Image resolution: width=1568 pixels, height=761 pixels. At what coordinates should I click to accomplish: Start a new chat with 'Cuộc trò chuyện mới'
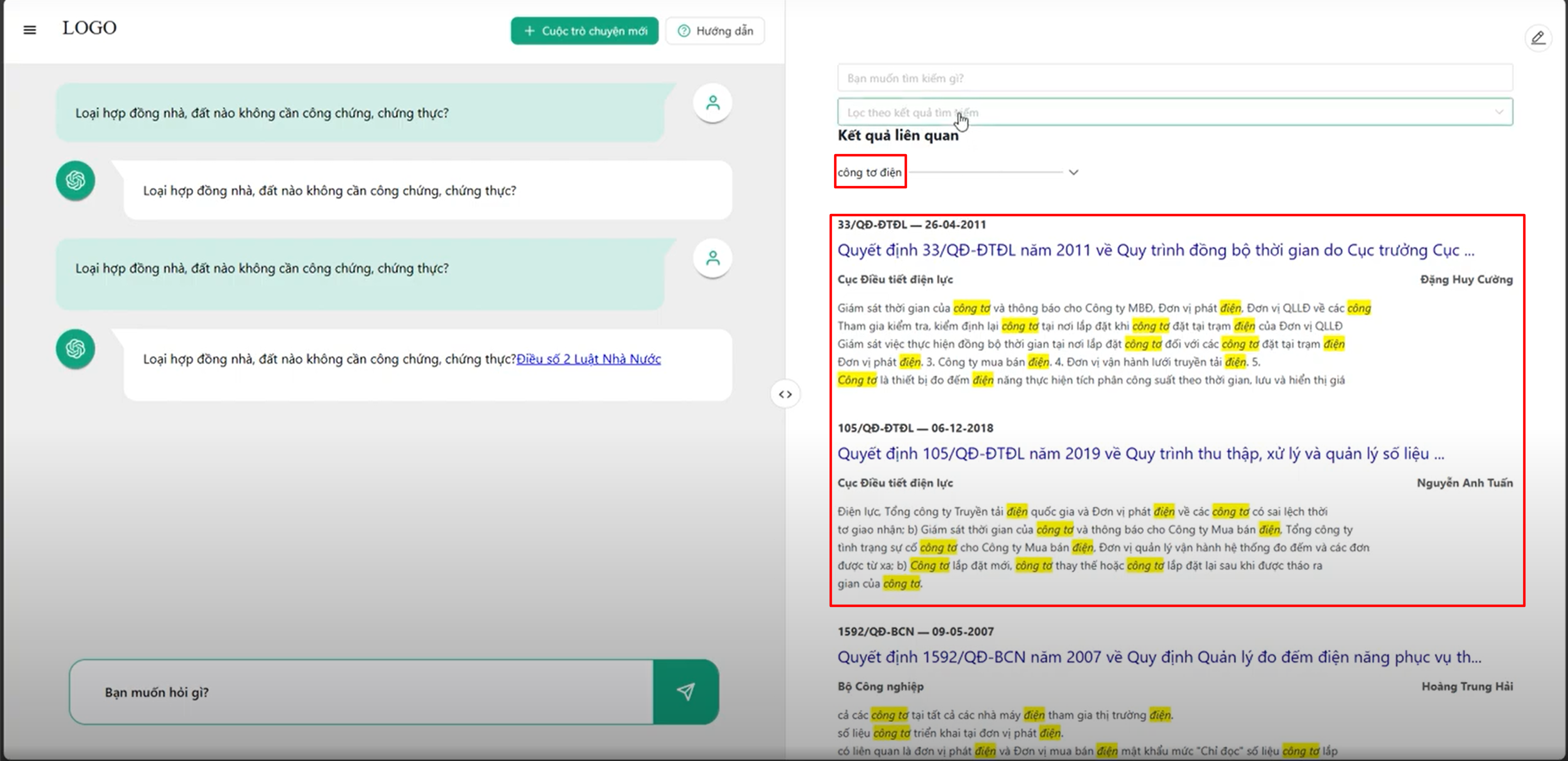coord(584,30)
